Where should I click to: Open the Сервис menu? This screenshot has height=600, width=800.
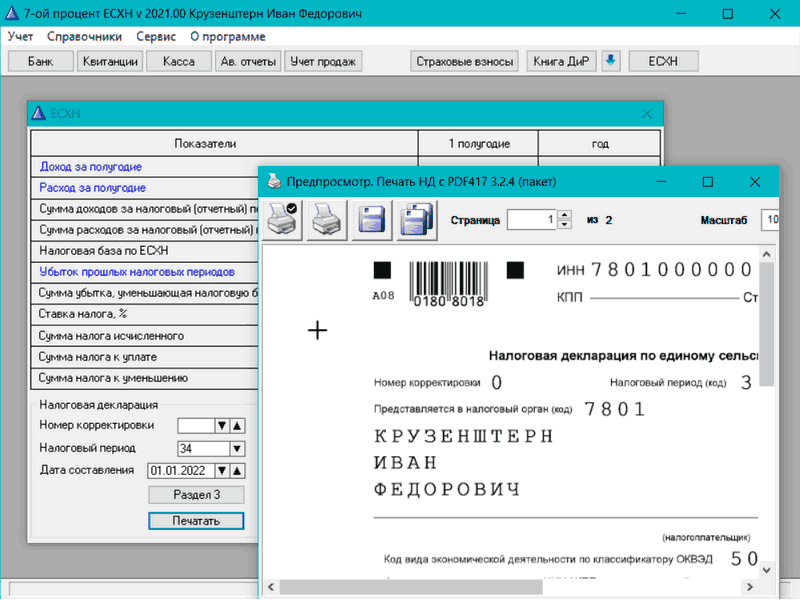pyautogui.click(x=155, y=37)
